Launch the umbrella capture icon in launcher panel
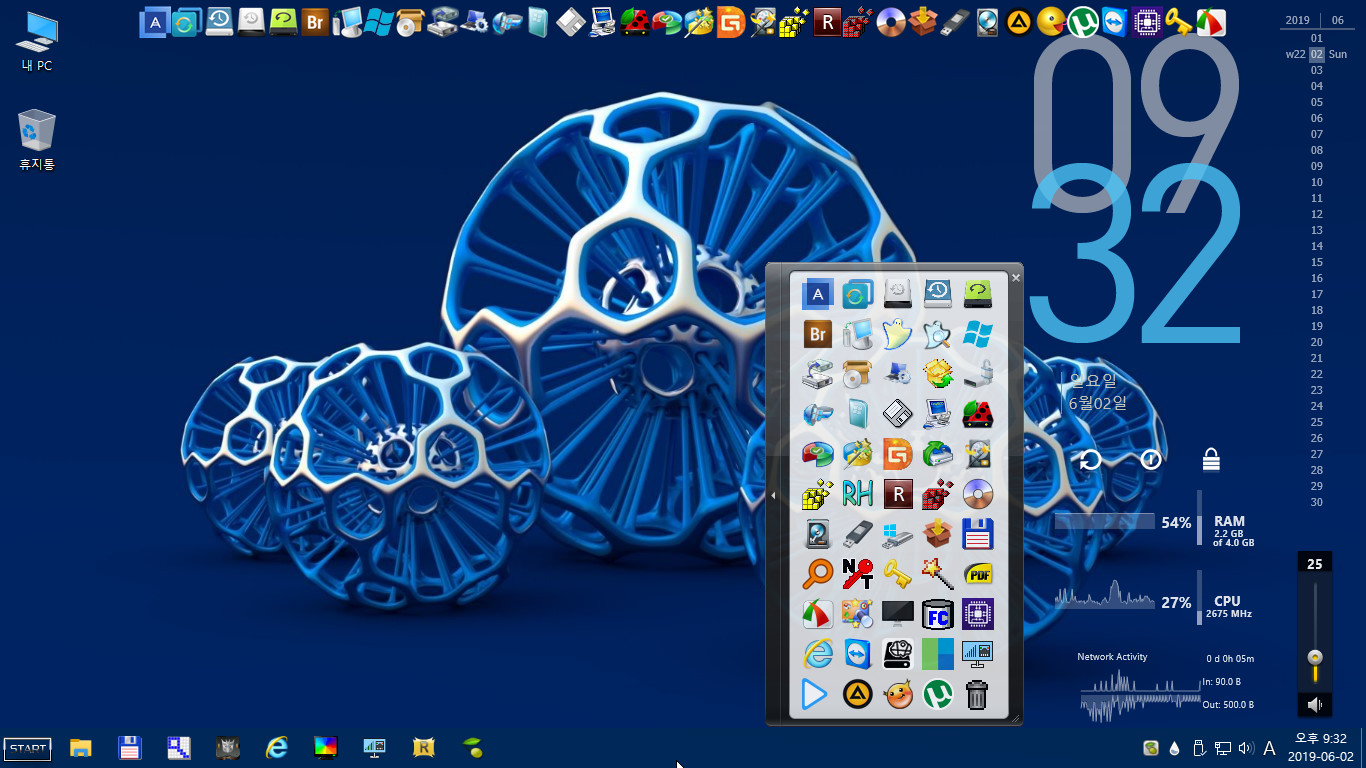 818,614
